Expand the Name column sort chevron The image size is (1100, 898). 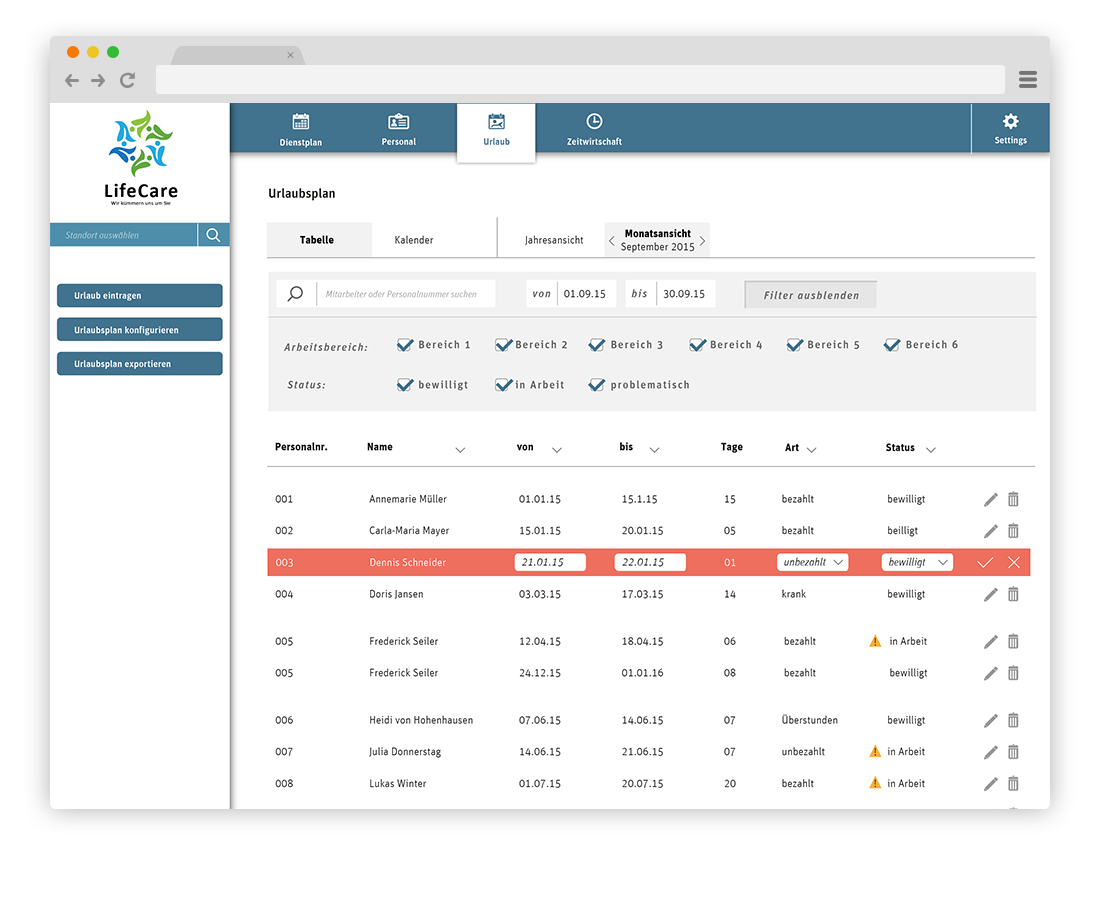(460, 450)
